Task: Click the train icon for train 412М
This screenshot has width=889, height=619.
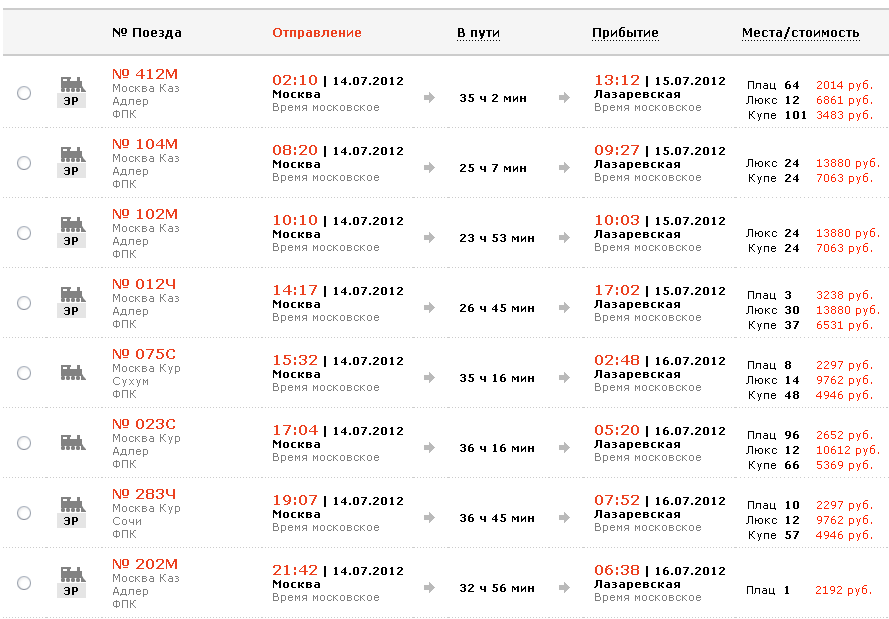Action: [72, 92]
